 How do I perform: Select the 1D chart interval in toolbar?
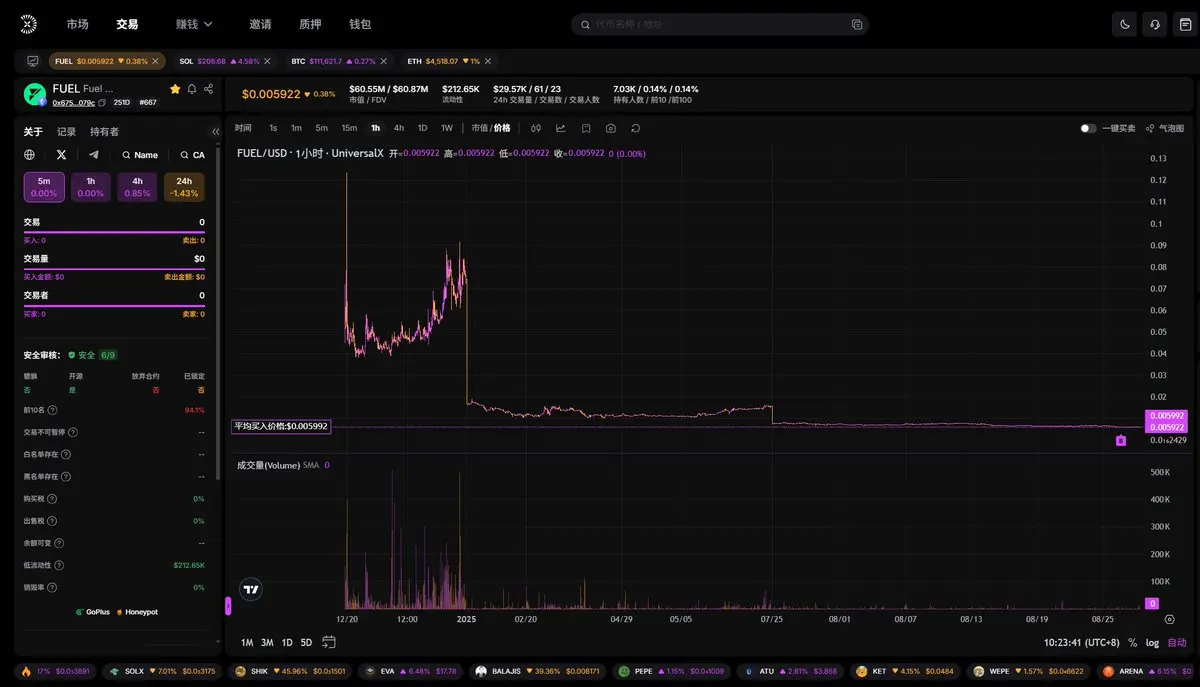coord(422,128)
